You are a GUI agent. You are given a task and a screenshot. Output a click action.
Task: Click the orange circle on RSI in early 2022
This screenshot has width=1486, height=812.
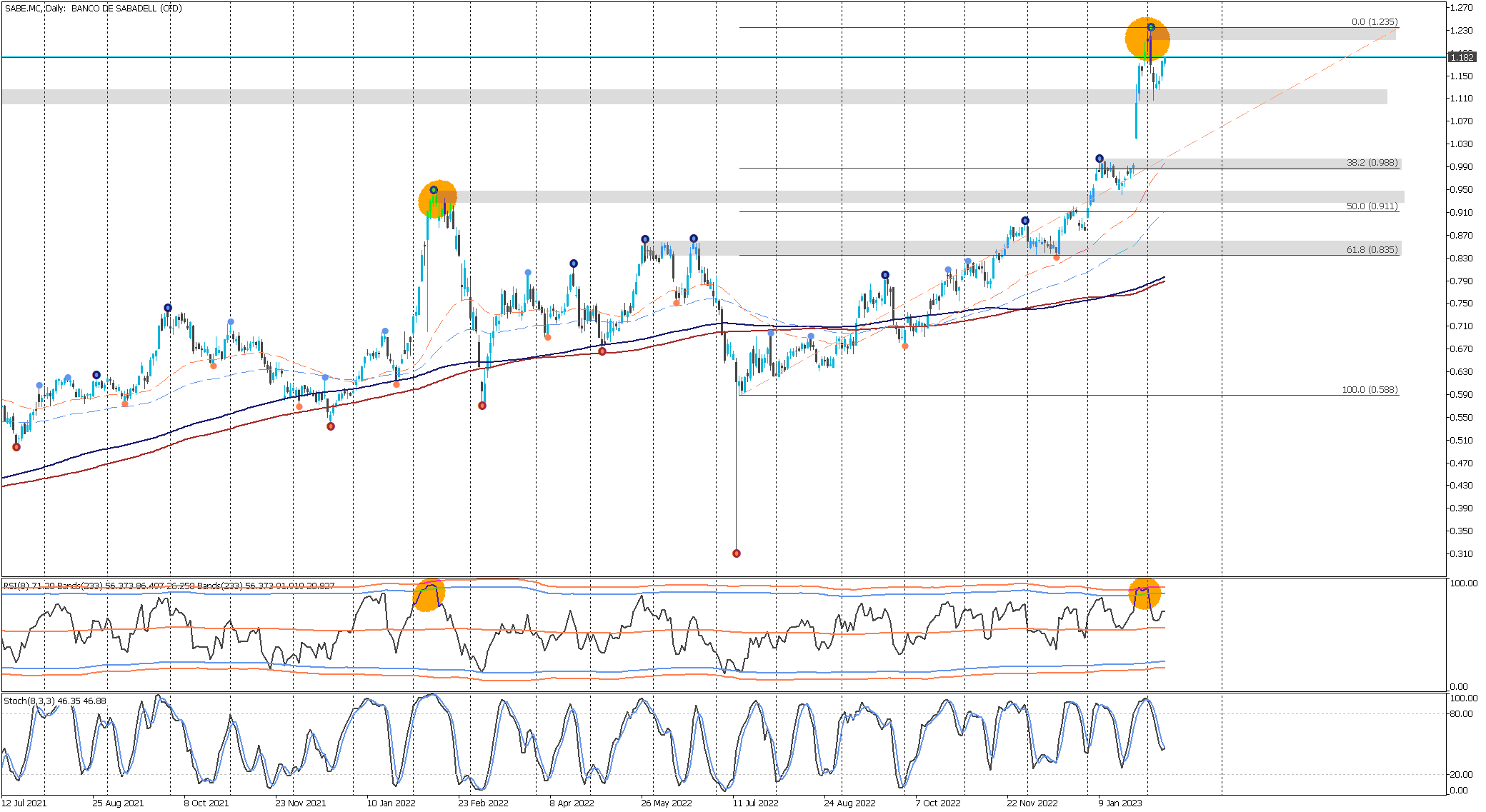[429, 595]
